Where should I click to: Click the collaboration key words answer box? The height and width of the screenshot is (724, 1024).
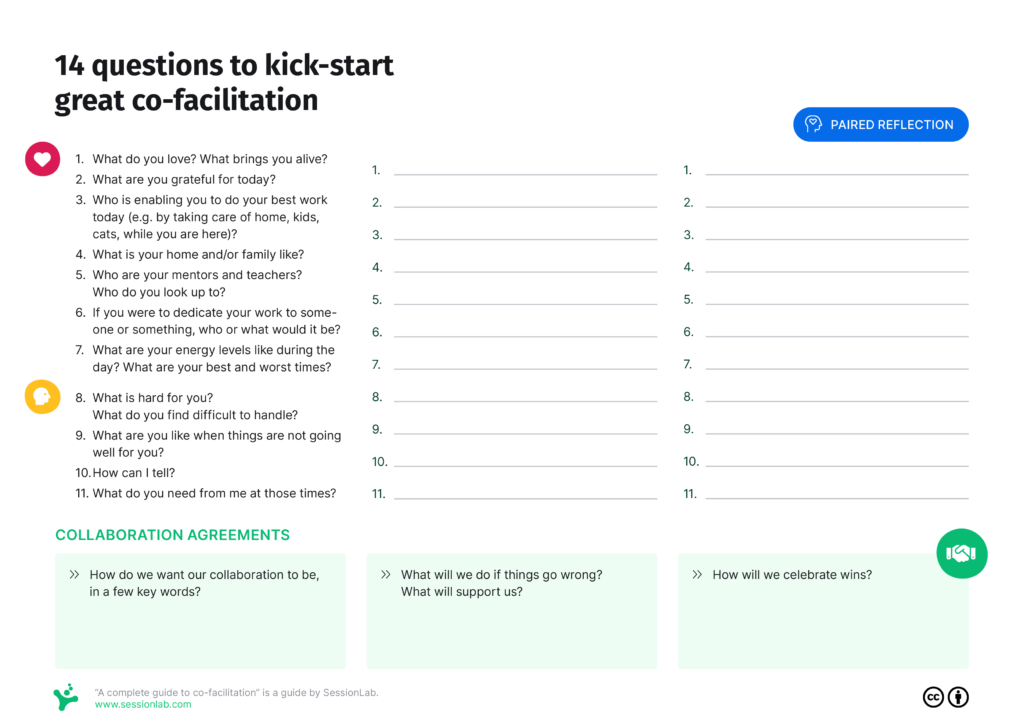click(200, 610)
